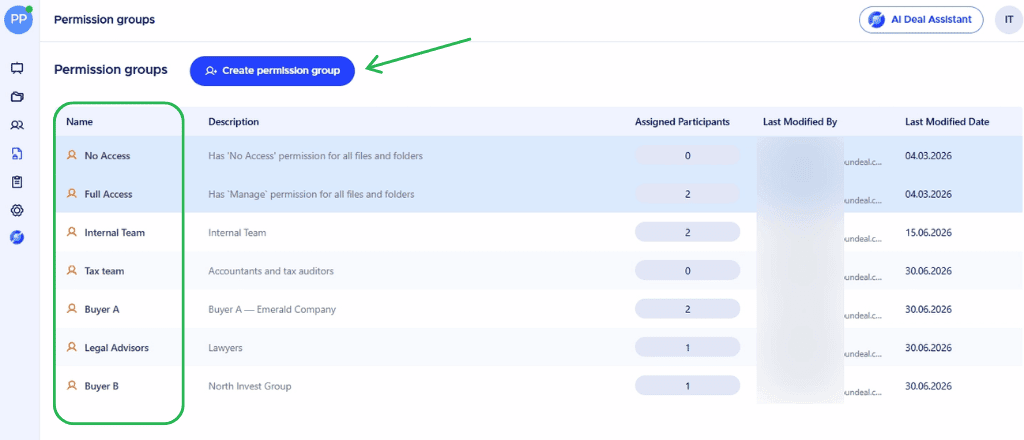1024x440 pixels.
Task: Select the No Access group row
Action: [x=539, y=156]
